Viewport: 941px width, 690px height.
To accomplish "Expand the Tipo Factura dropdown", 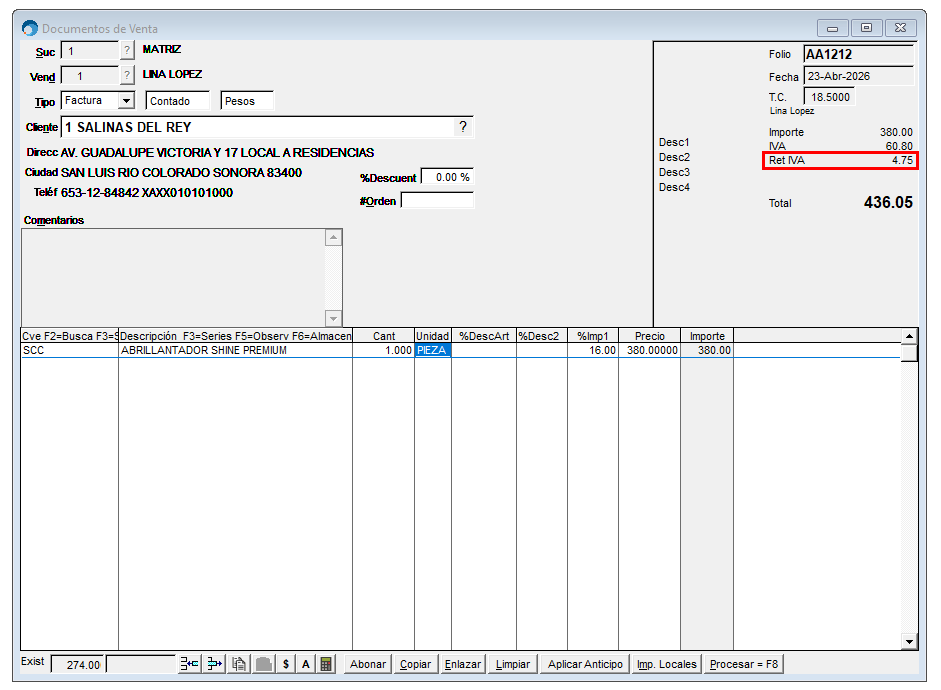I will pyautogui.click(x=126, y=101).
